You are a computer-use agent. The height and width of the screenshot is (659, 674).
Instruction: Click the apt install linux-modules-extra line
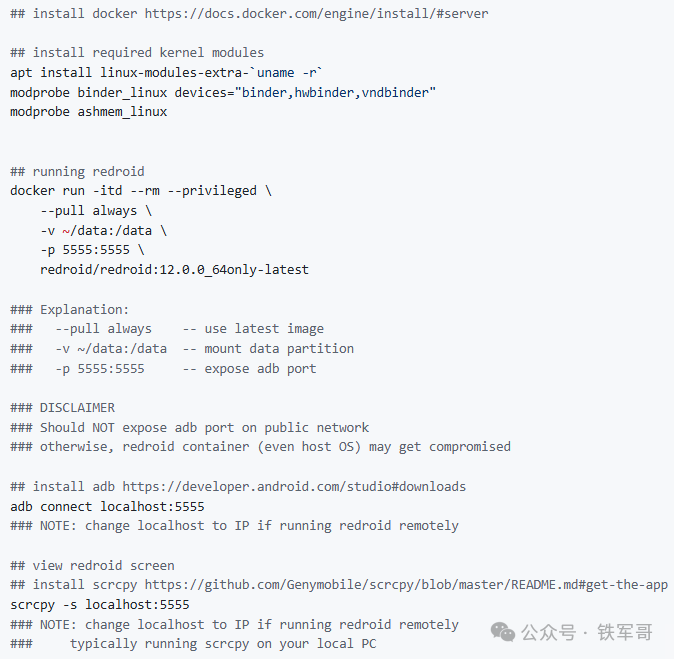click(166, 73)
